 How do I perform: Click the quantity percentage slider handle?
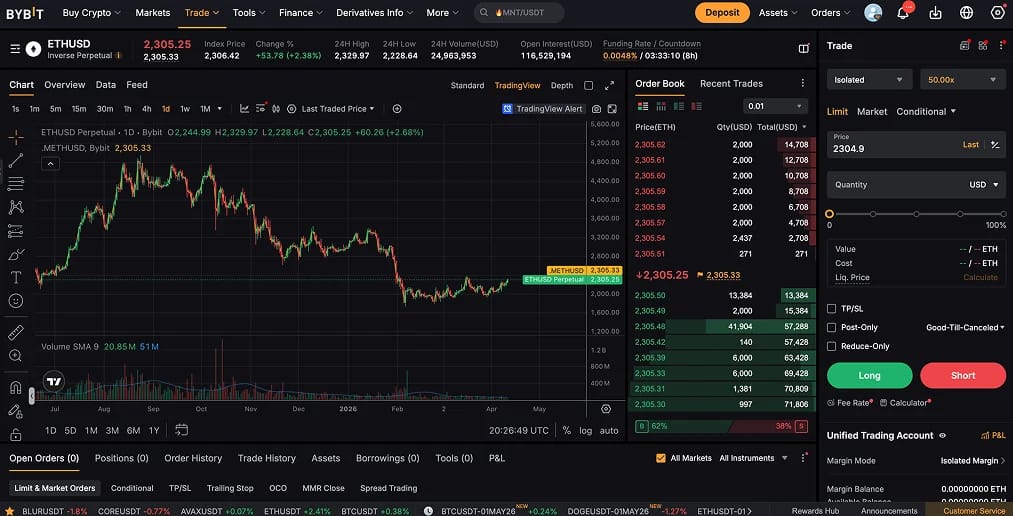830,214
